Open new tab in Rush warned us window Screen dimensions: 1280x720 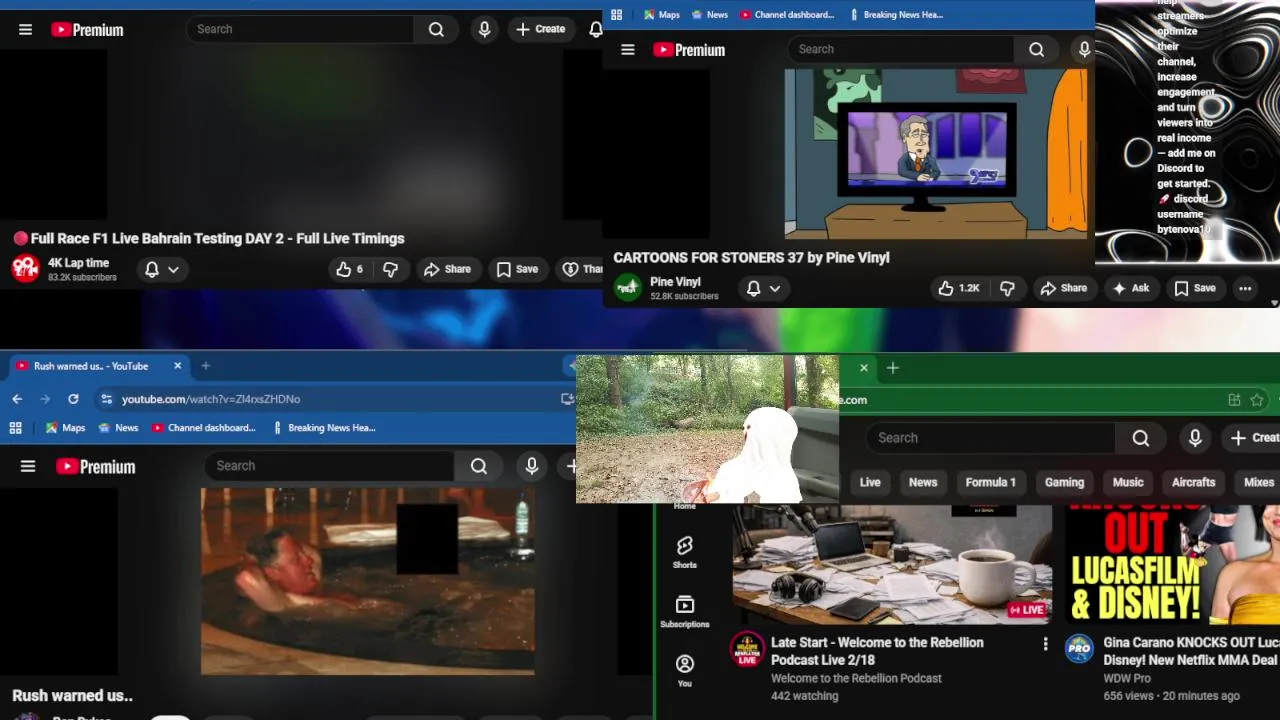point(206,366)
